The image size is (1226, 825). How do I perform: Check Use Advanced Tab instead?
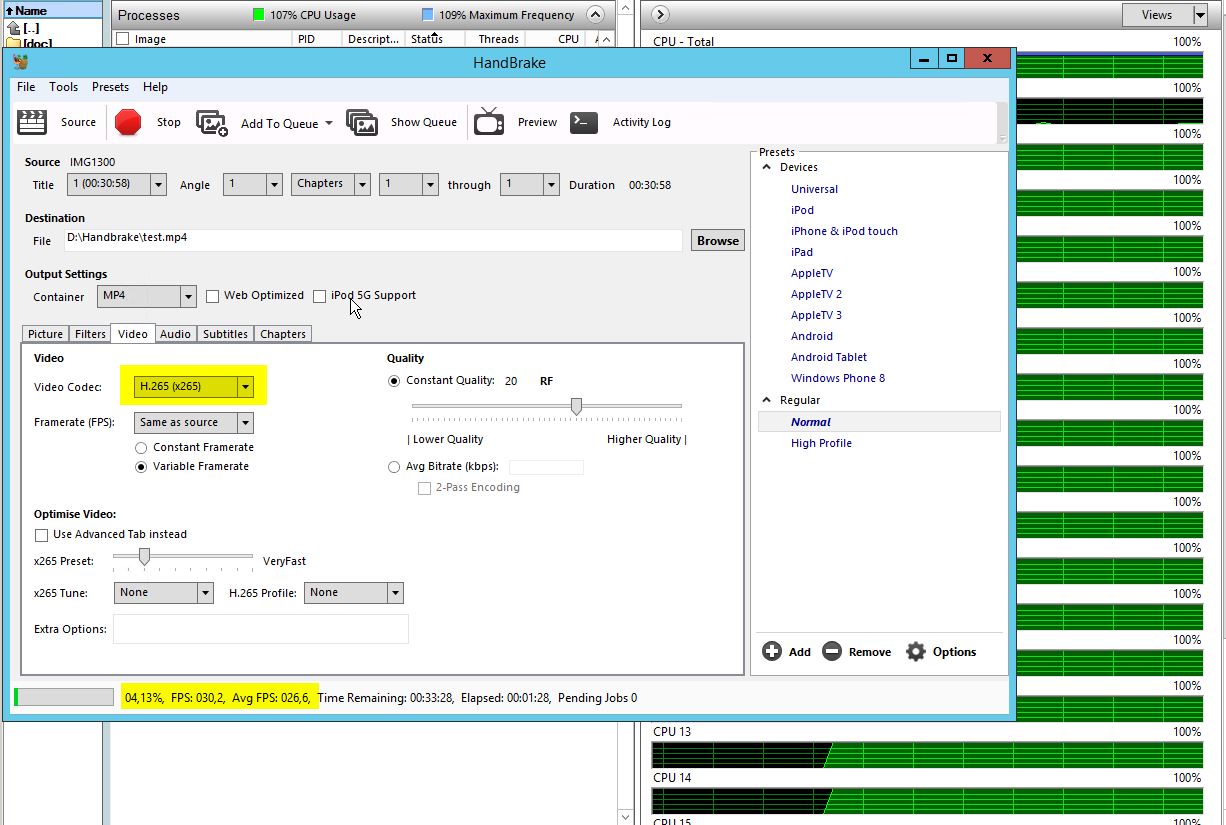coord(42,535)
